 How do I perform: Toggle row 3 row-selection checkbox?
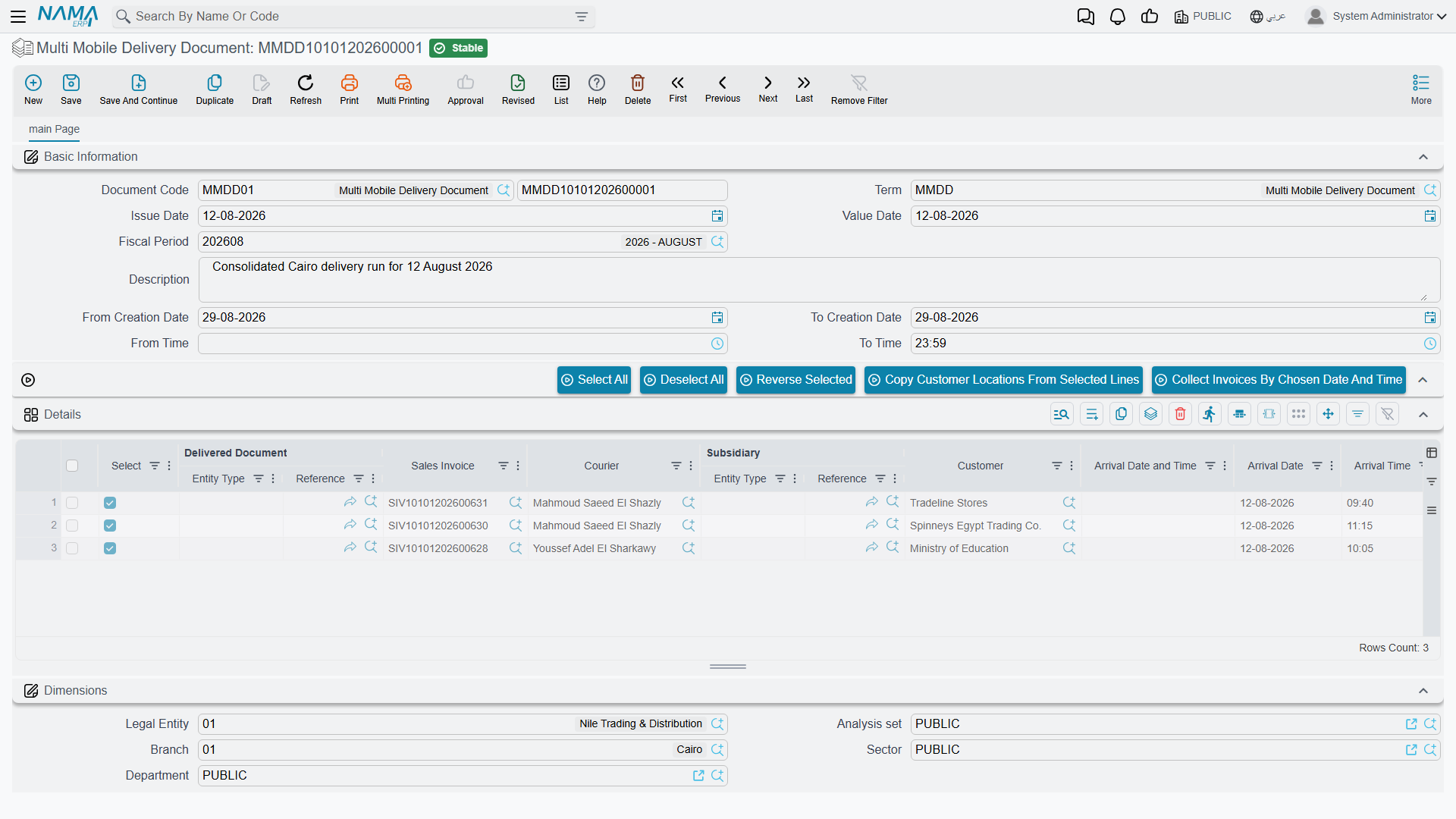pos(72,548)
